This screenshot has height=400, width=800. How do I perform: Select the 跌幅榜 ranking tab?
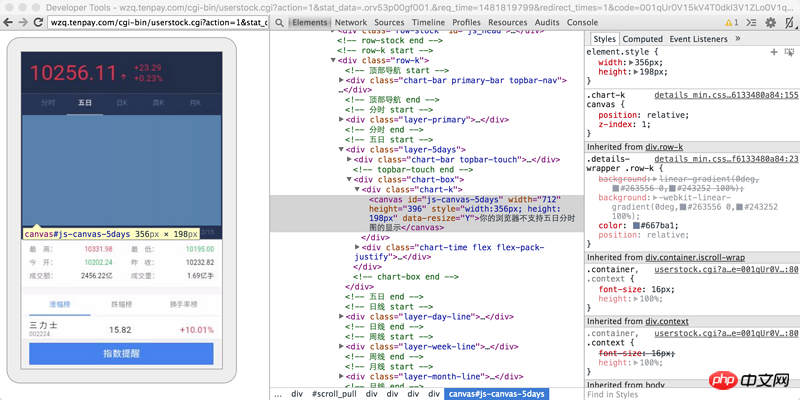(x=121, y=305)
